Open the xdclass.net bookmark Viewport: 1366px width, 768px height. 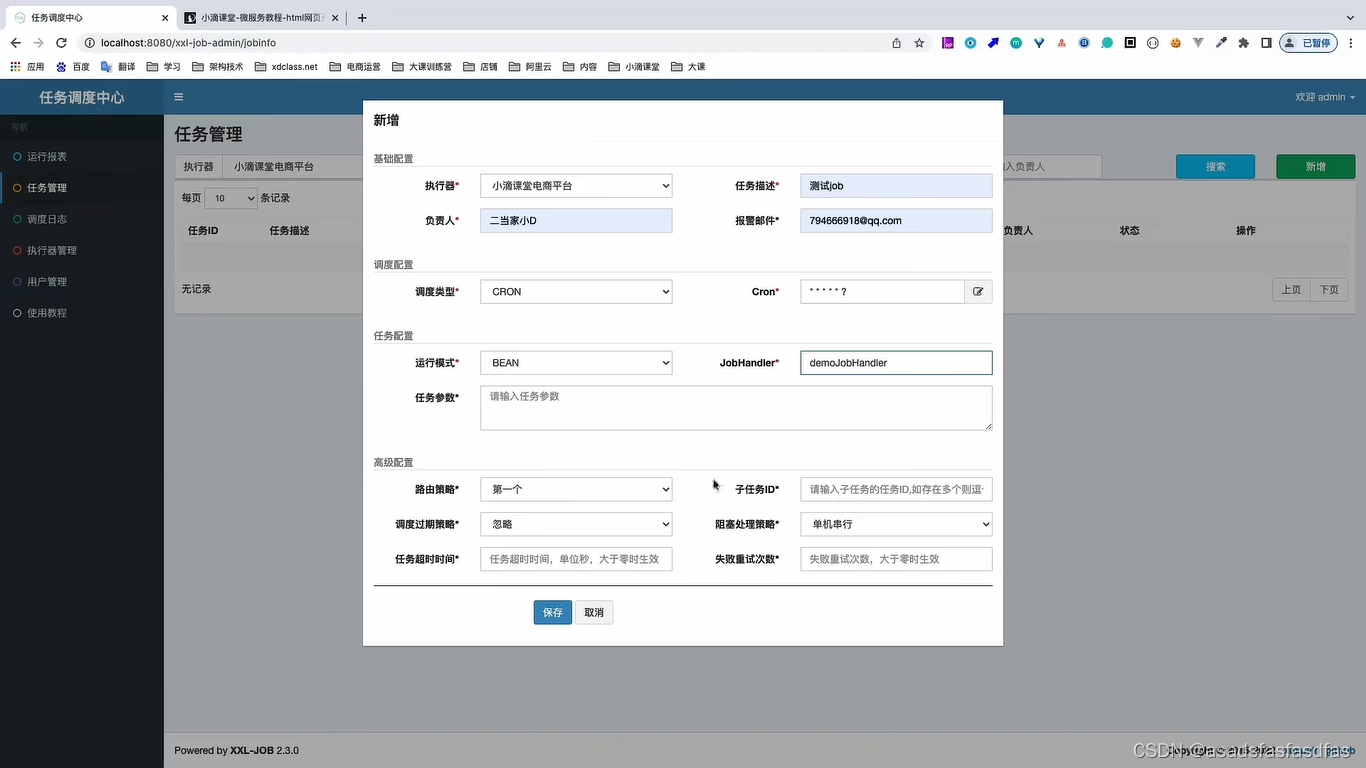[286, 67]
